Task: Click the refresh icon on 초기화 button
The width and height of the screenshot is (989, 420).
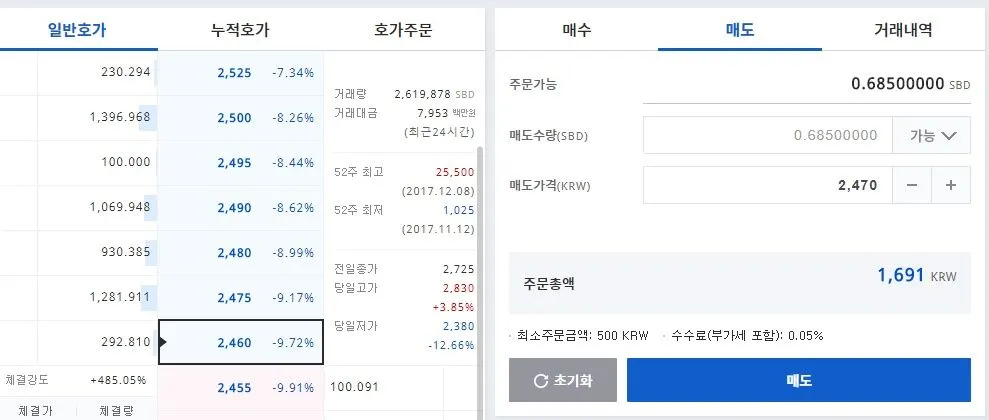Action: point(541,381)
